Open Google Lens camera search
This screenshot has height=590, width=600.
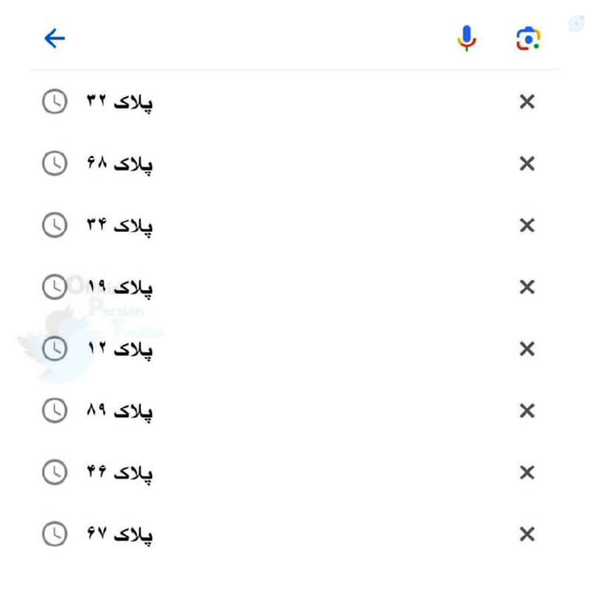528,39
